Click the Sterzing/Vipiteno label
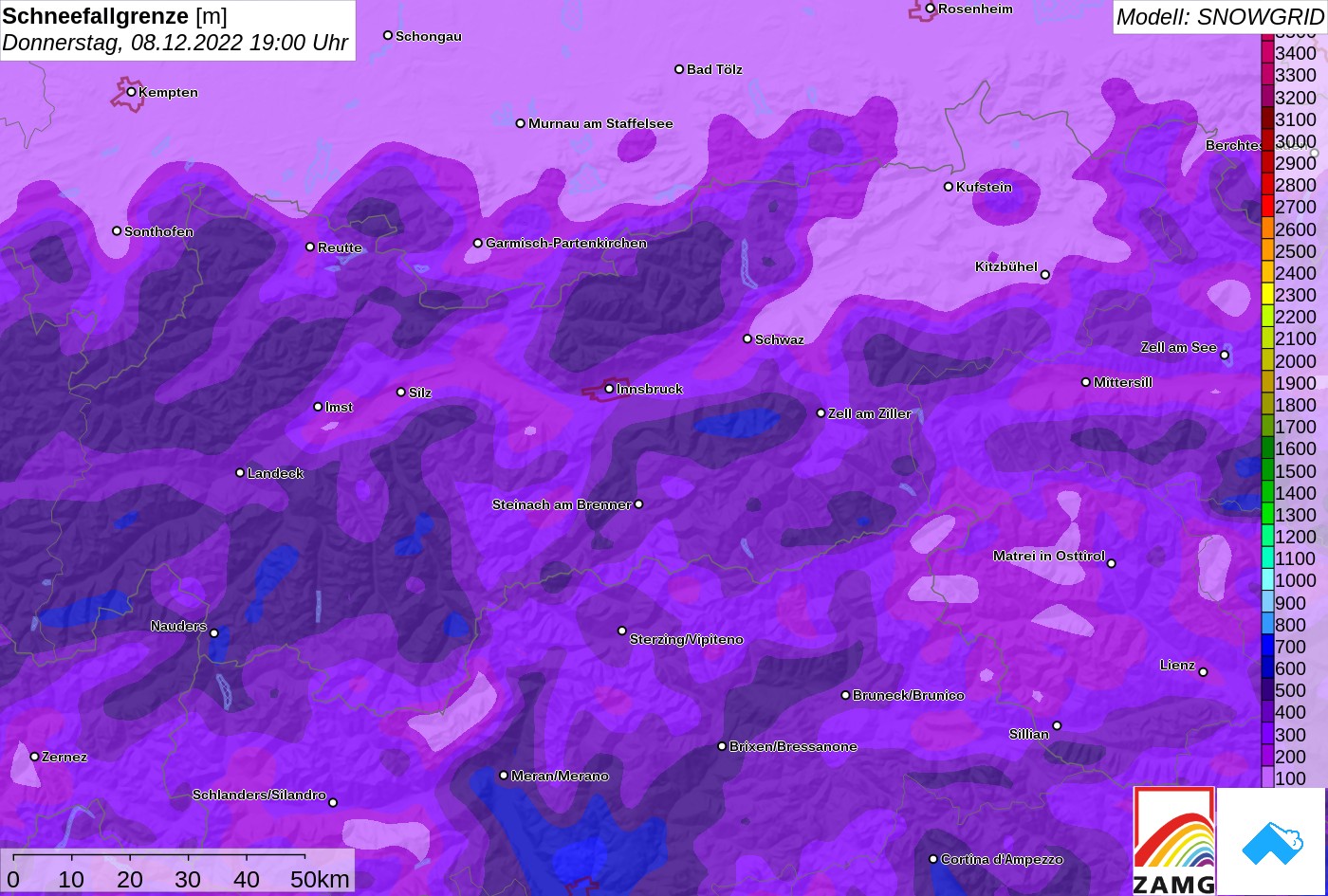Image resolution: width=1328 pixels, height=896 pixels. tap(687, 640)
